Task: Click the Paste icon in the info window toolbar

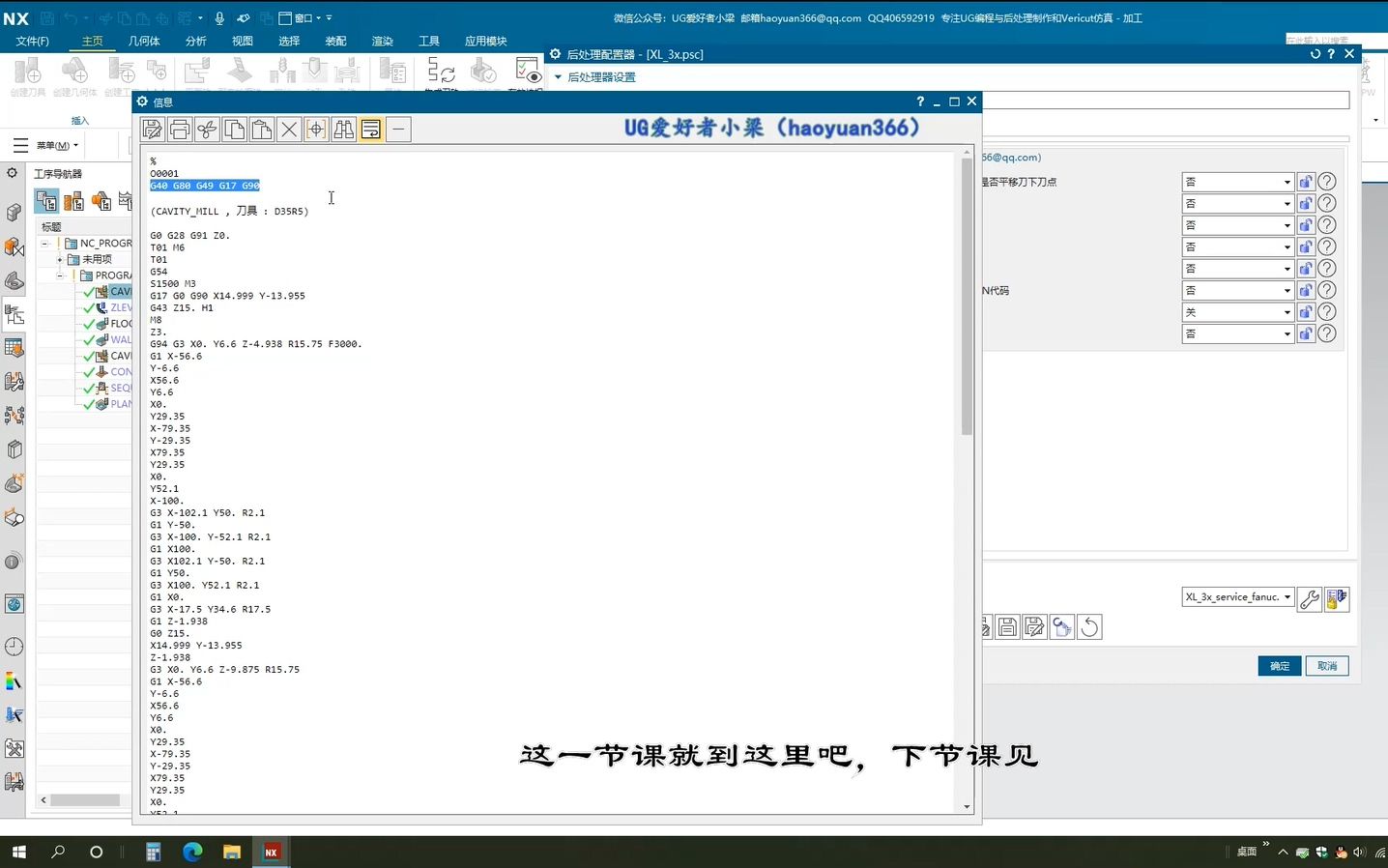Action: 261,129
